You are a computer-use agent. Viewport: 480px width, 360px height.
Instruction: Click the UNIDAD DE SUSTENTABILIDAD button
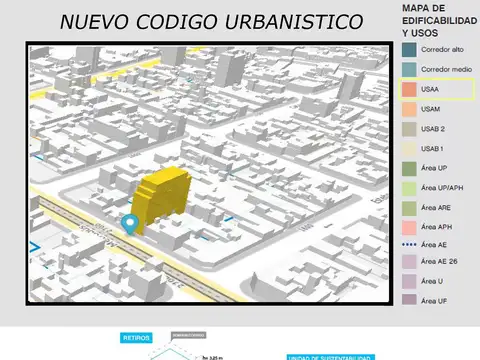click(x=331, y=357)
